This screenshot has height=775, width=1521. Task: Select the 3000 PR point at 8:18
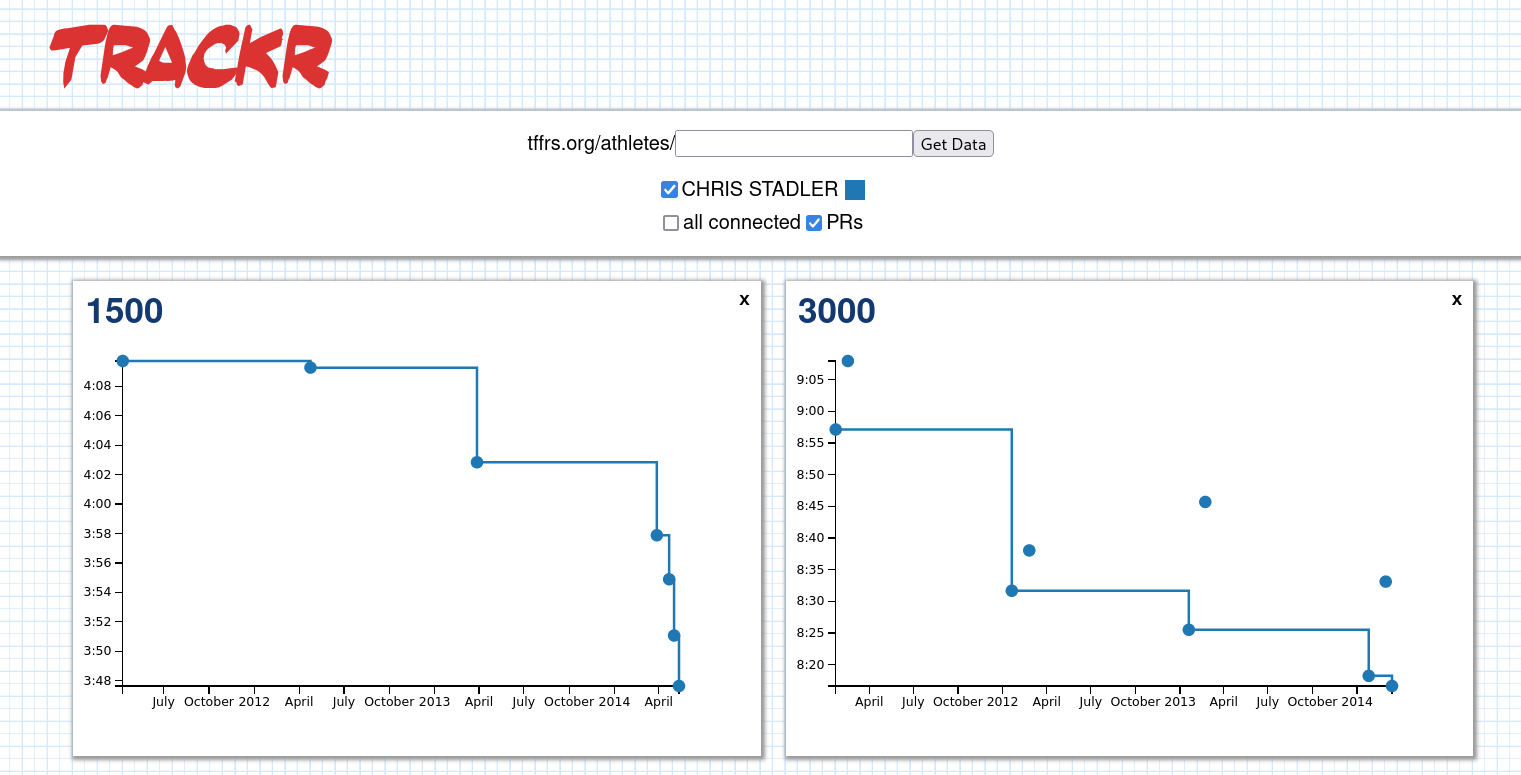pyautogui.click(x=1369, y=676)
